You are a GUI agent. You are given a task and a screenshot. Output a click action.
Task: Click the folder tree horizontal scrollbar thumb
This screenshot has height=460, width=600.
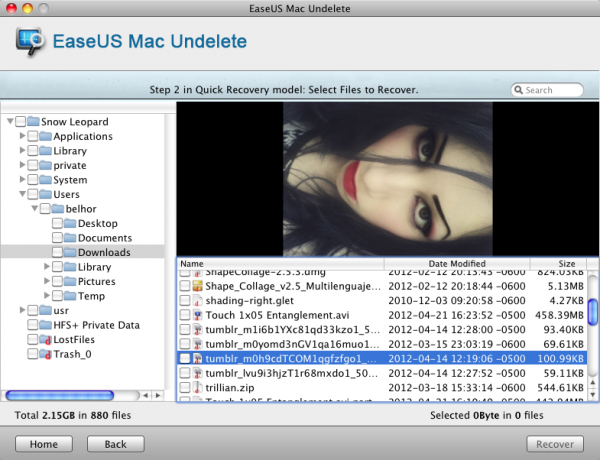click(x=60, y=395)
